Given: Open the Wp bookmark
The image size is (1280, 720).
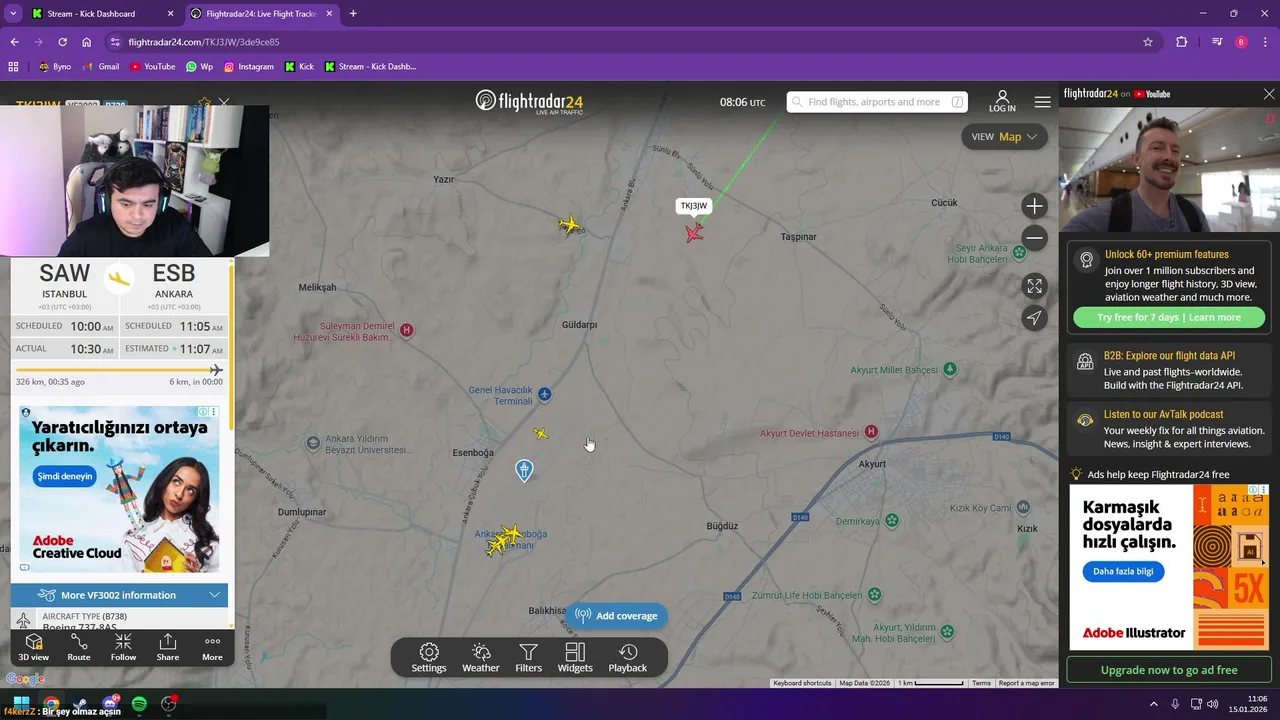Looking at the screenshot, I should 200,67.
